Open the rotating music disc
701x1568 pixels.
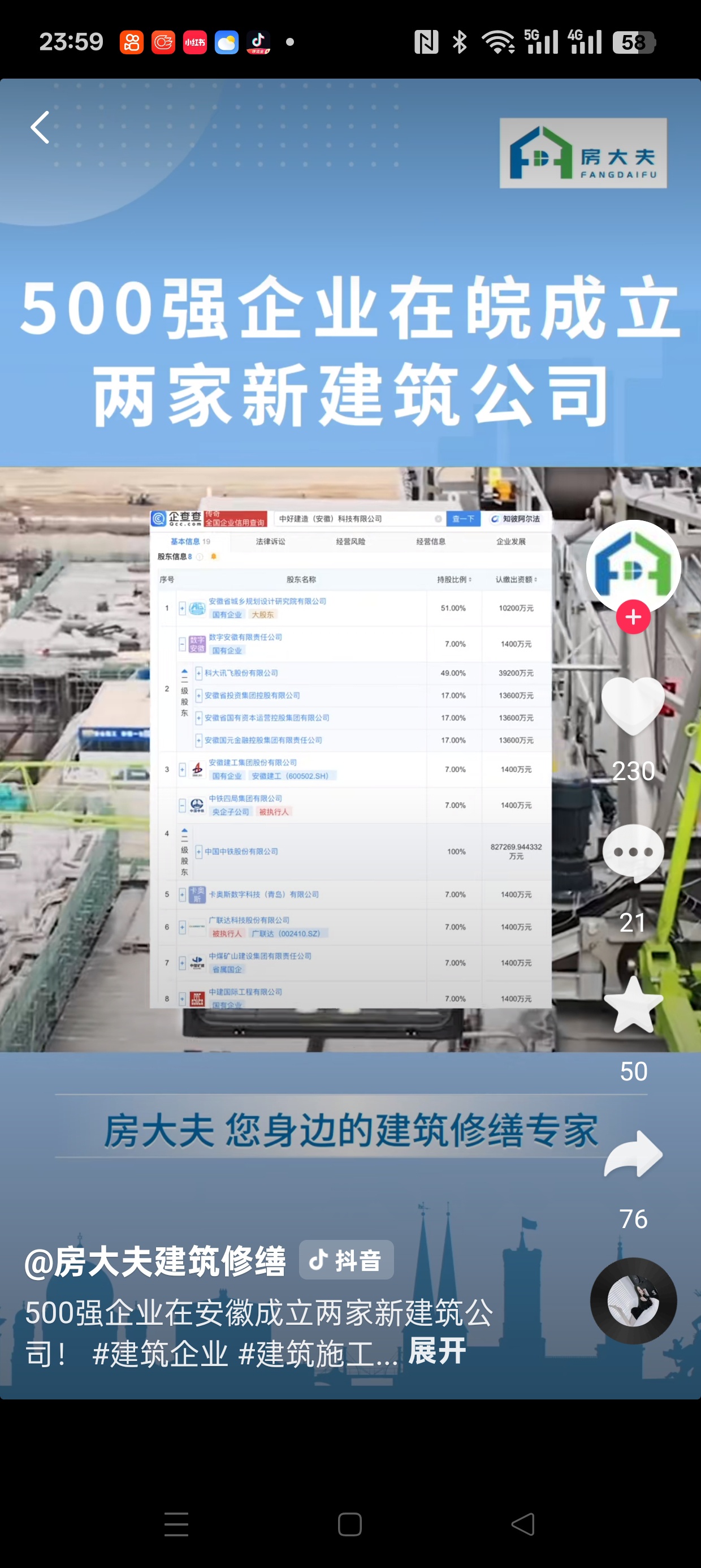tap(633, 1301)
